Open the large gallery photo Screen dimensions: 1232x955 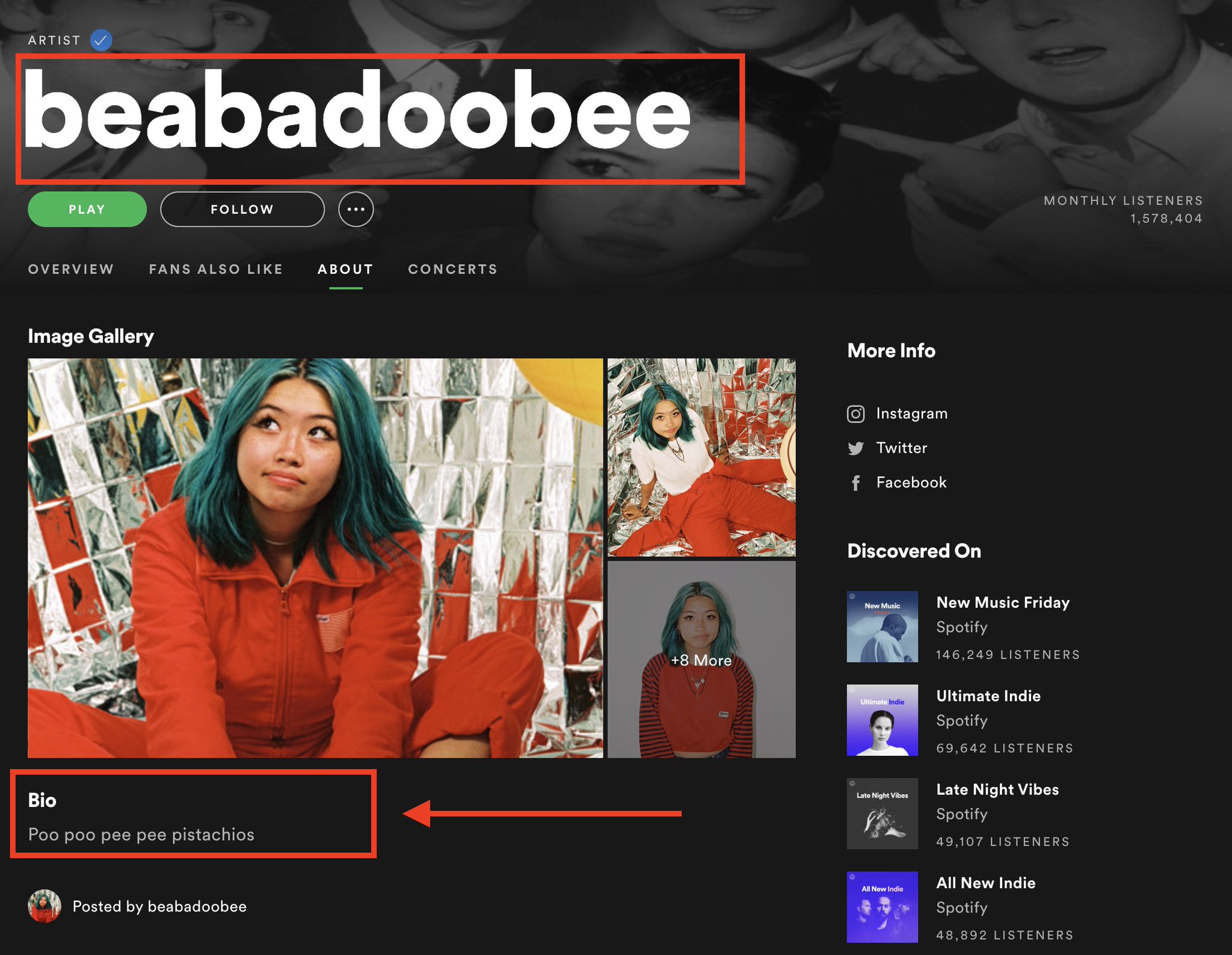coord(315,558)
